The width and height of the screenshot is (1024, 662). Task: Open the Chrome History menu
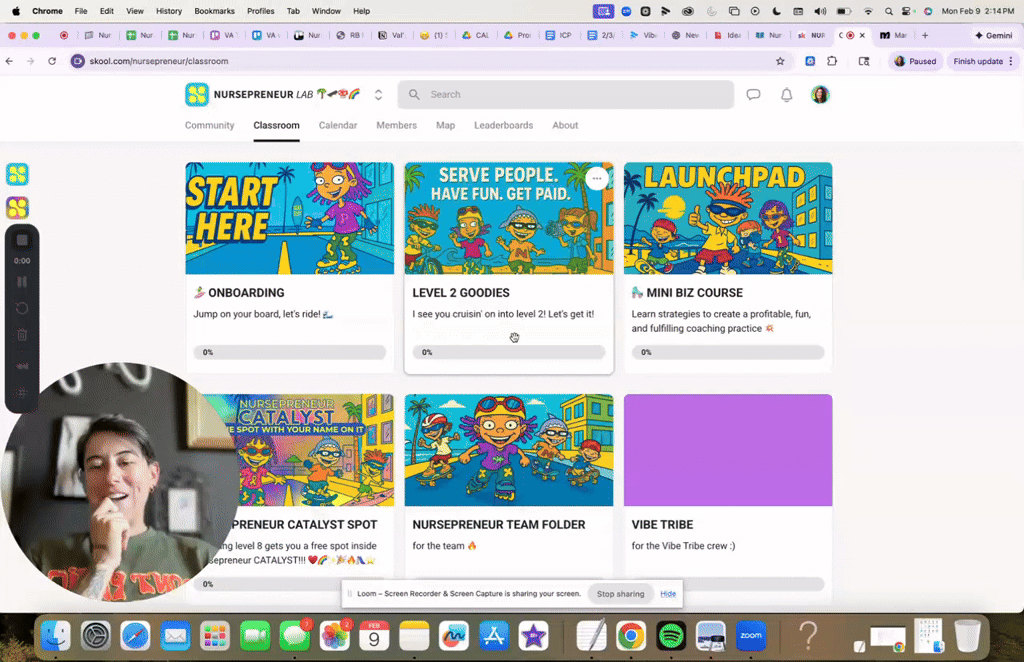pyautogui.click(x=168, y=11)
